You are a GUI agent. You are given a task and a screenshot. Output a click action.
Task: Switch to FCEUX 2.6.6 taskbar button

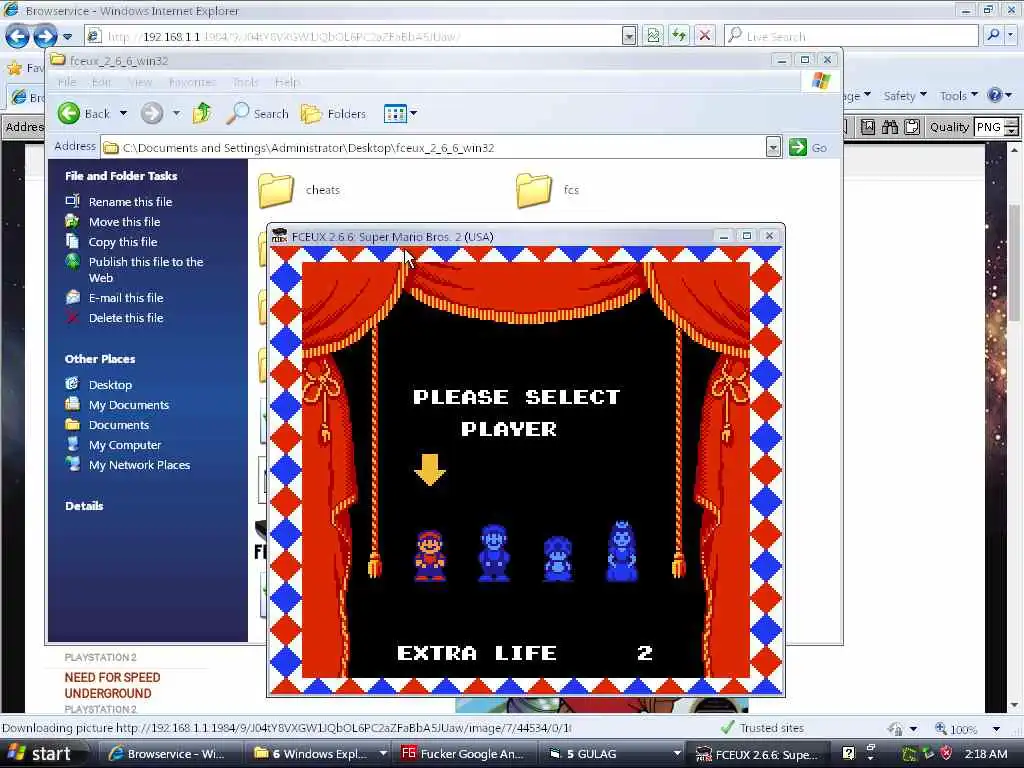tap(758, 754)
